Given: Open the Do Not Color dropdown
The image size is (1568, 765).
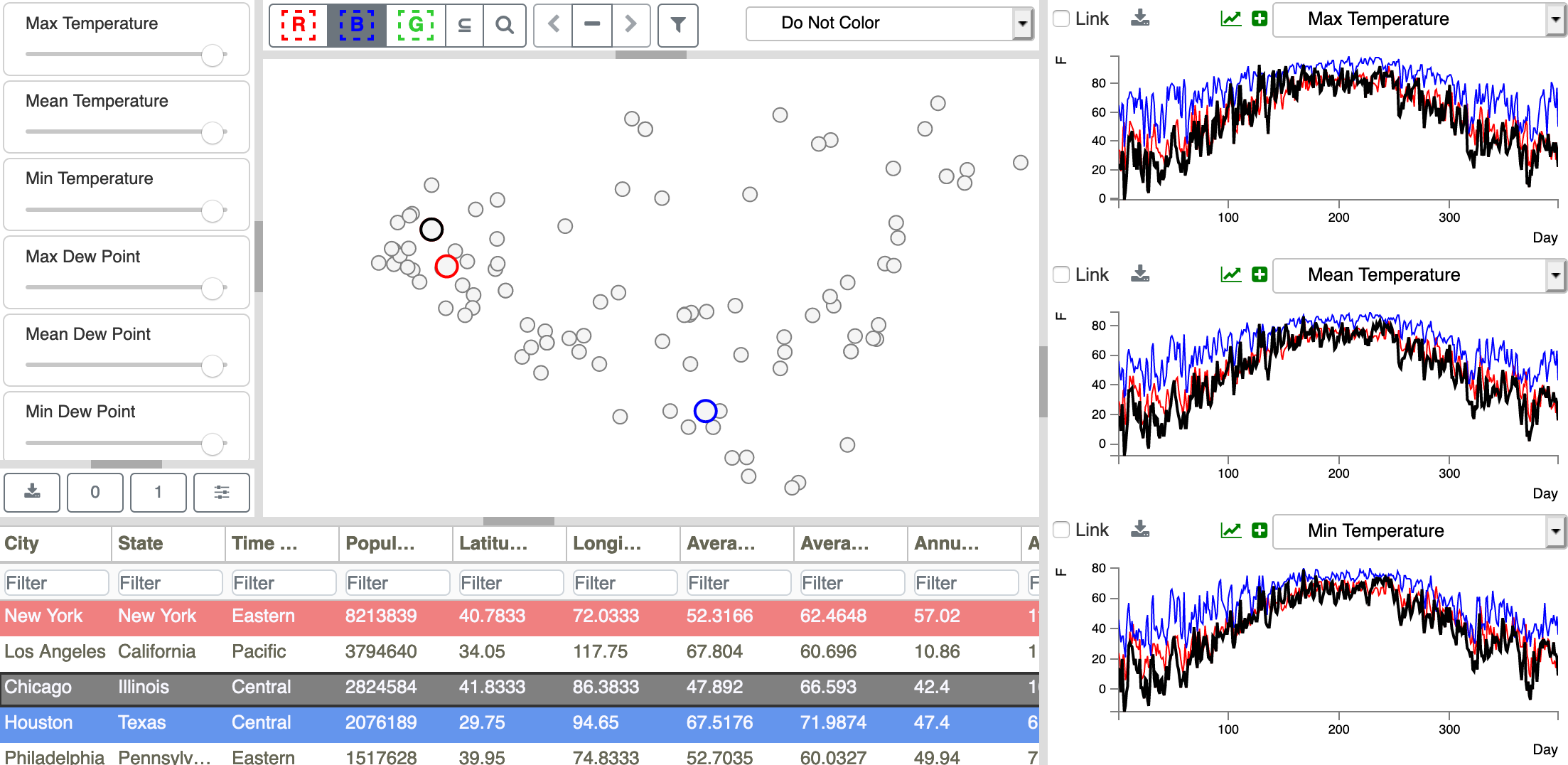Looking at the screenshot, I should click(889, 23).
